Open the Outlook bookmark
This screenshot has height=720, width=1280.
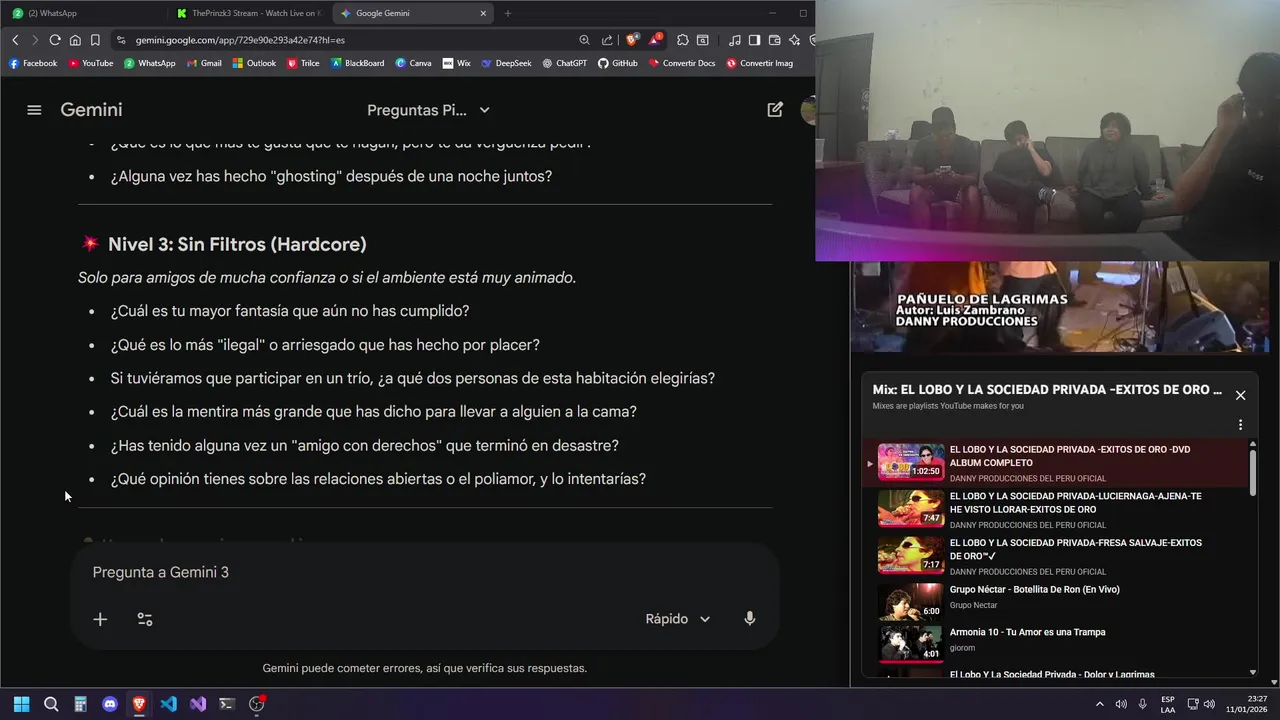pyautogui.click(x=254, y=63)
